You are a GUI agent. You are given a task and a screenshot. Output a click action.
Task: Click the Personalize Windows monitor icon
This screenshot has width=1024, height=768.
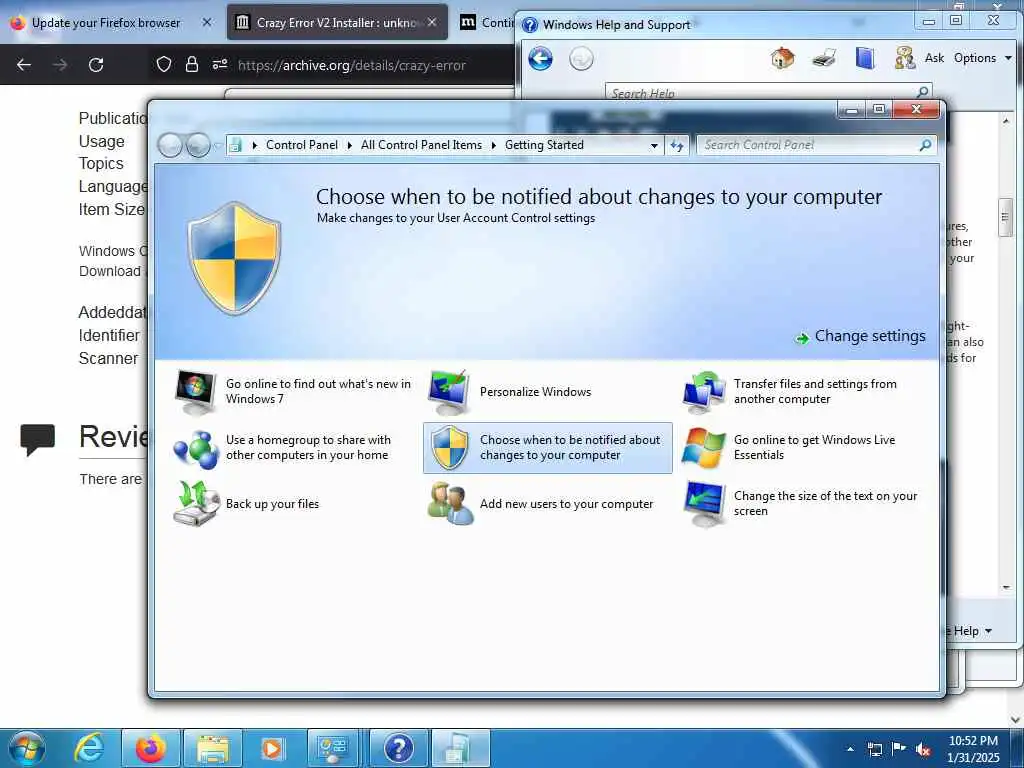coord(449,392)
